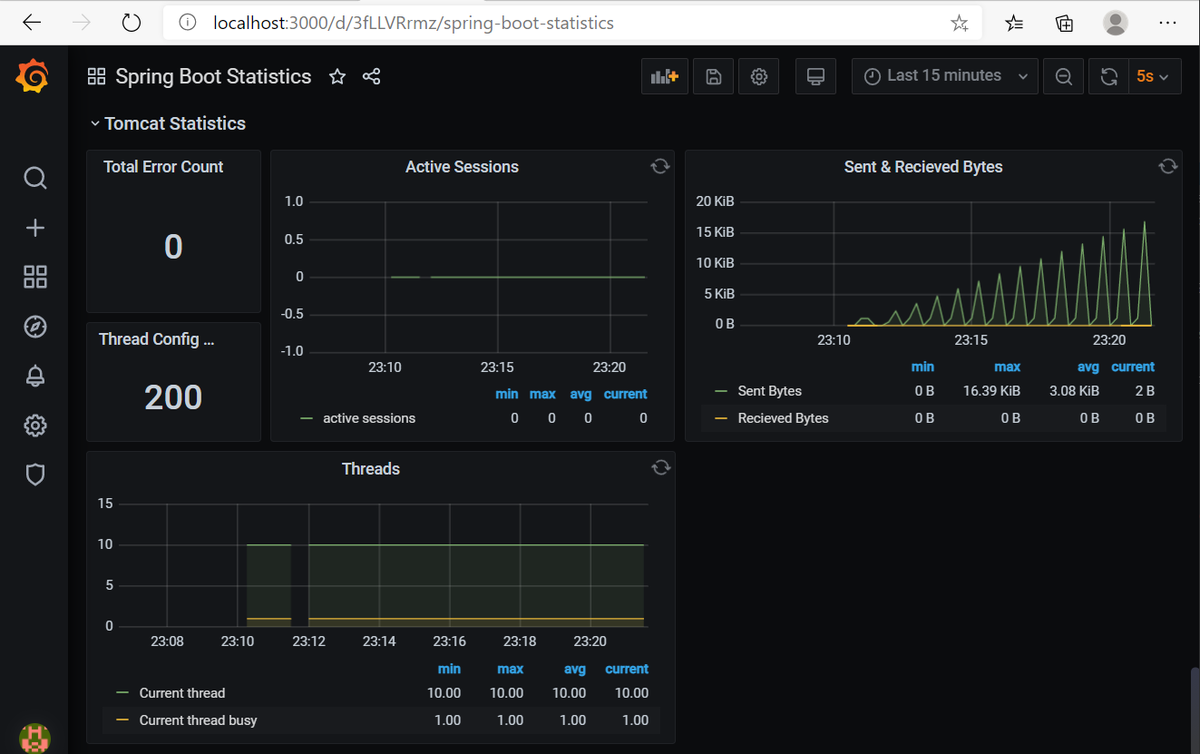This screenshot has height=754, width=1200.
Task: Cycle view mode with monitor icon
Action: [815, 77]
